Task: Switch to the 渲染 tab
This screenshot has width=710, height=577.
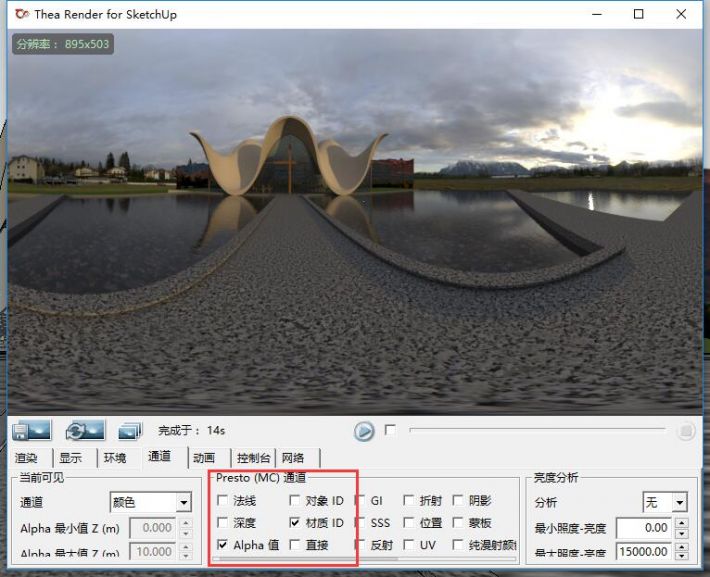Action: pyautogui.click(x=26, y=458)
